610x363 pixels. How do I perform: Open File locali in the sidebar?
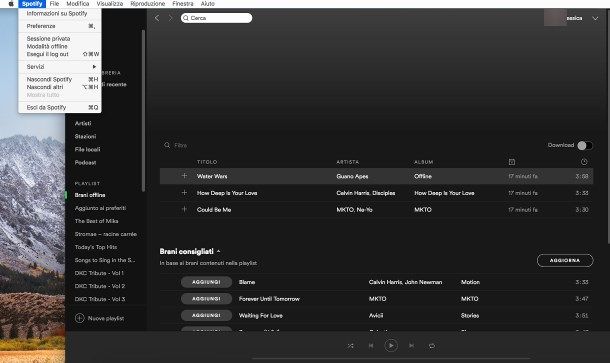[x=87, y=149]
